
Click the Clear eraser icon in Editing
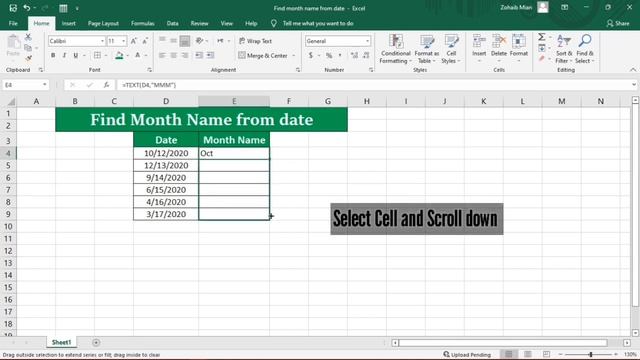(542, 59)
